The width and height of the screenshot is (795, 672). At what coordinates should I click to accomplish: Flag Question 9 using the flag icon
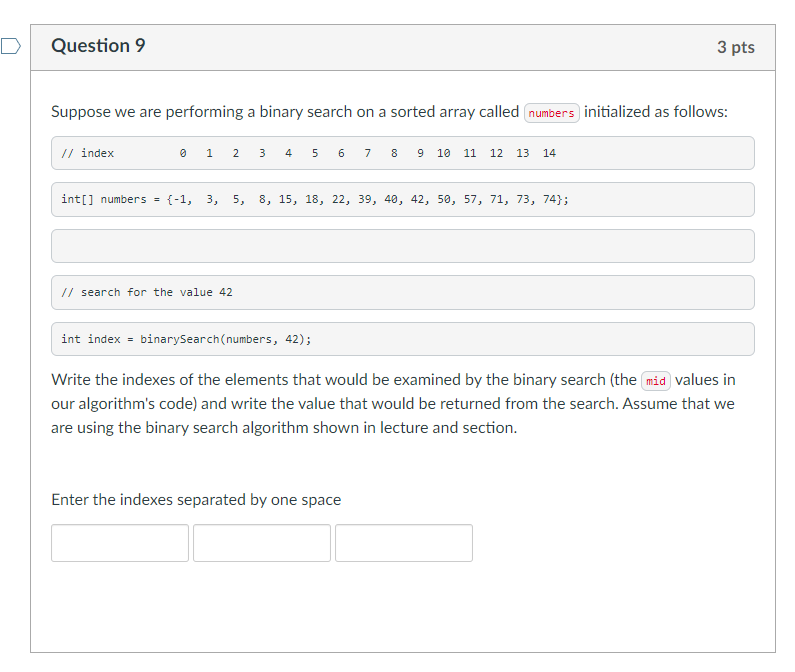coord(11,46)
